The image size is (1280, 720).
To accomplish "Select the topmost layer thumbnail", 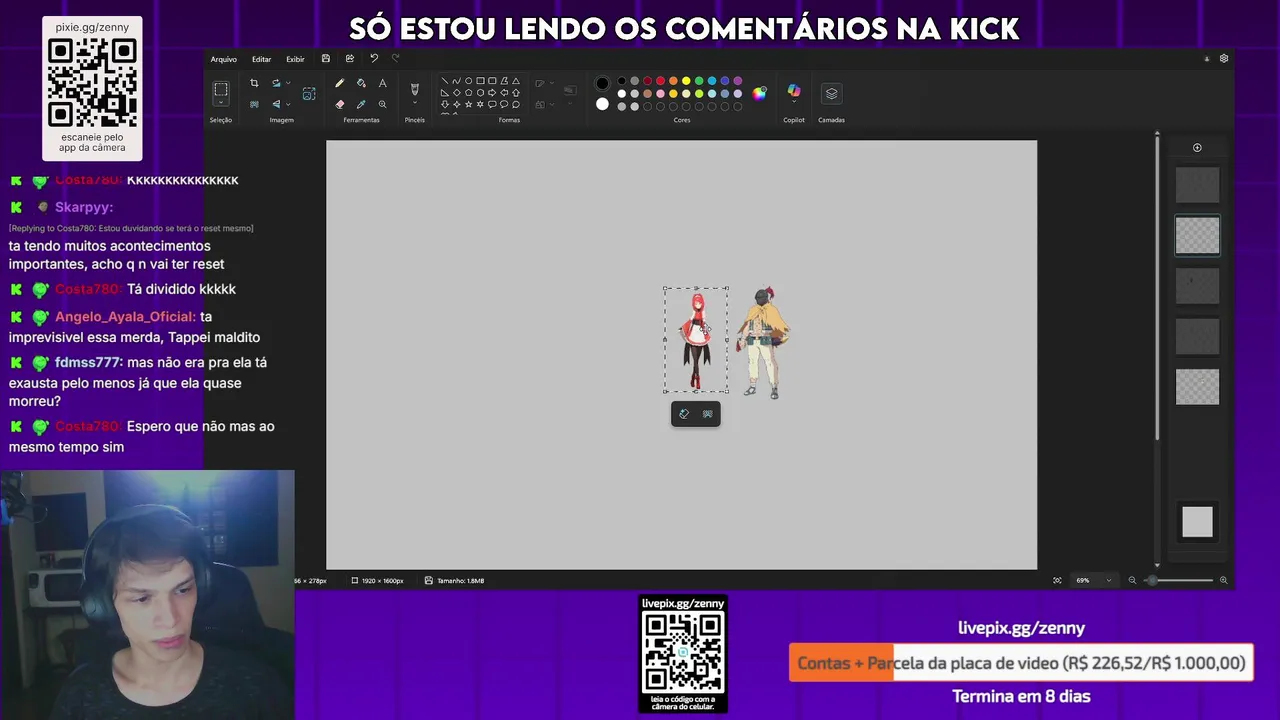I will pos(1197,185).
